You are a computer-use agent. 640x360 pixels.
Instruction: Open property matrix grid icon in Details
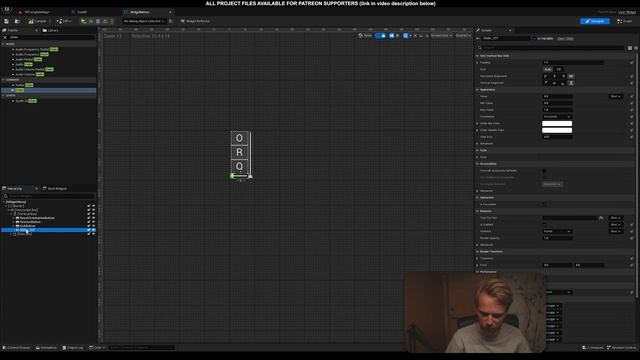pyautogui.click(x=630, y=48)
